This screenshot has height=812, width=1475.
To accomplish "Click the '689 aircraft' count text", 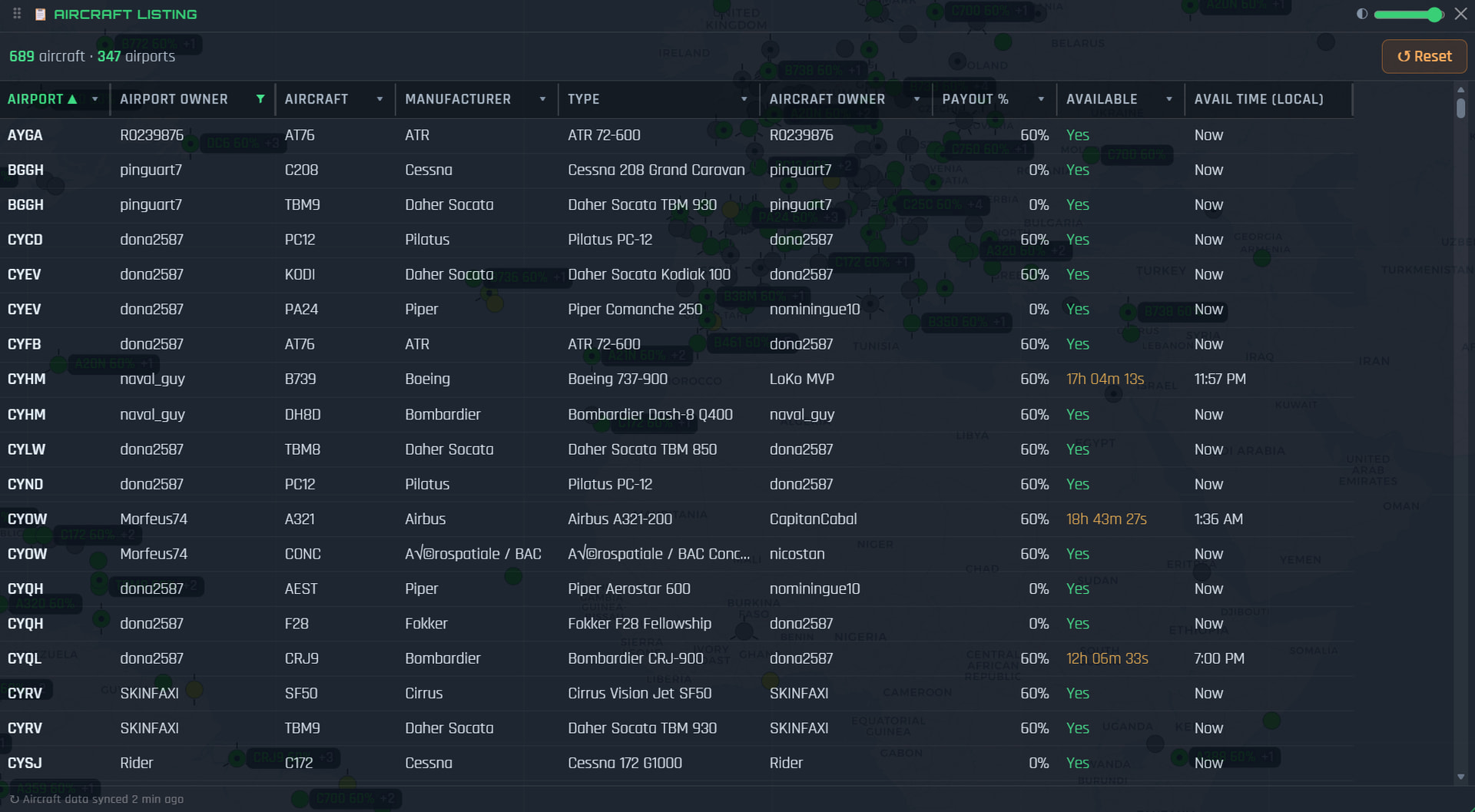I will (47, 56).
